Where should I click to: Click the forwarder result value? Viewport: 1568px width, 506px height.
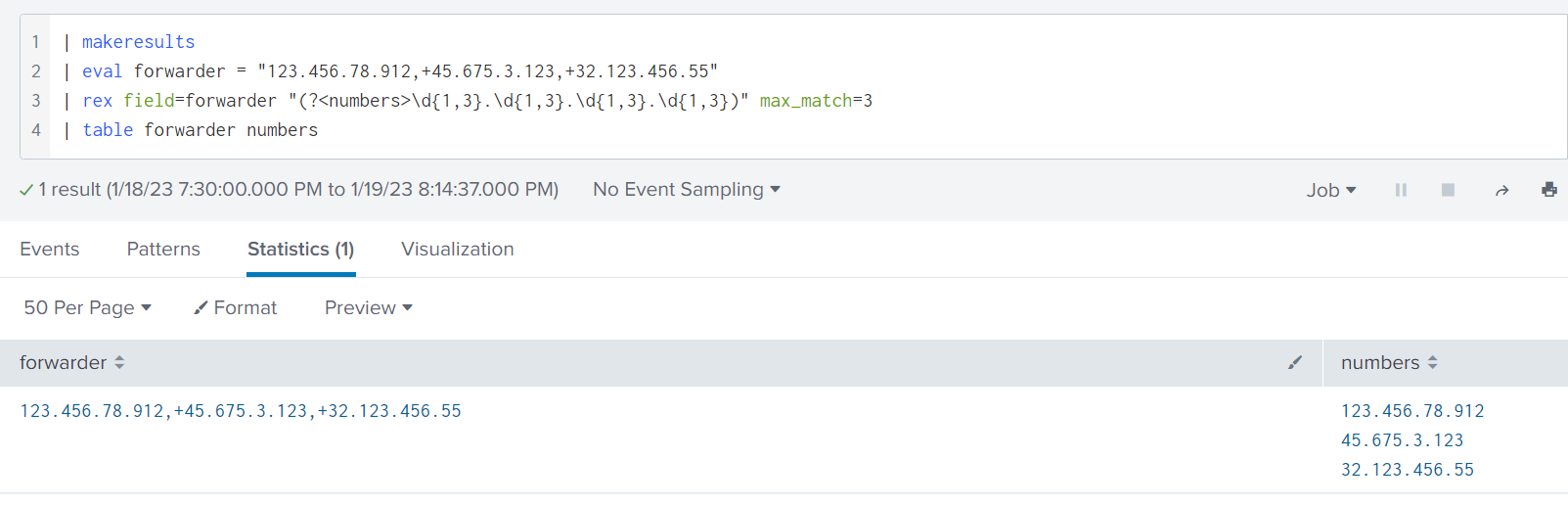241,412
